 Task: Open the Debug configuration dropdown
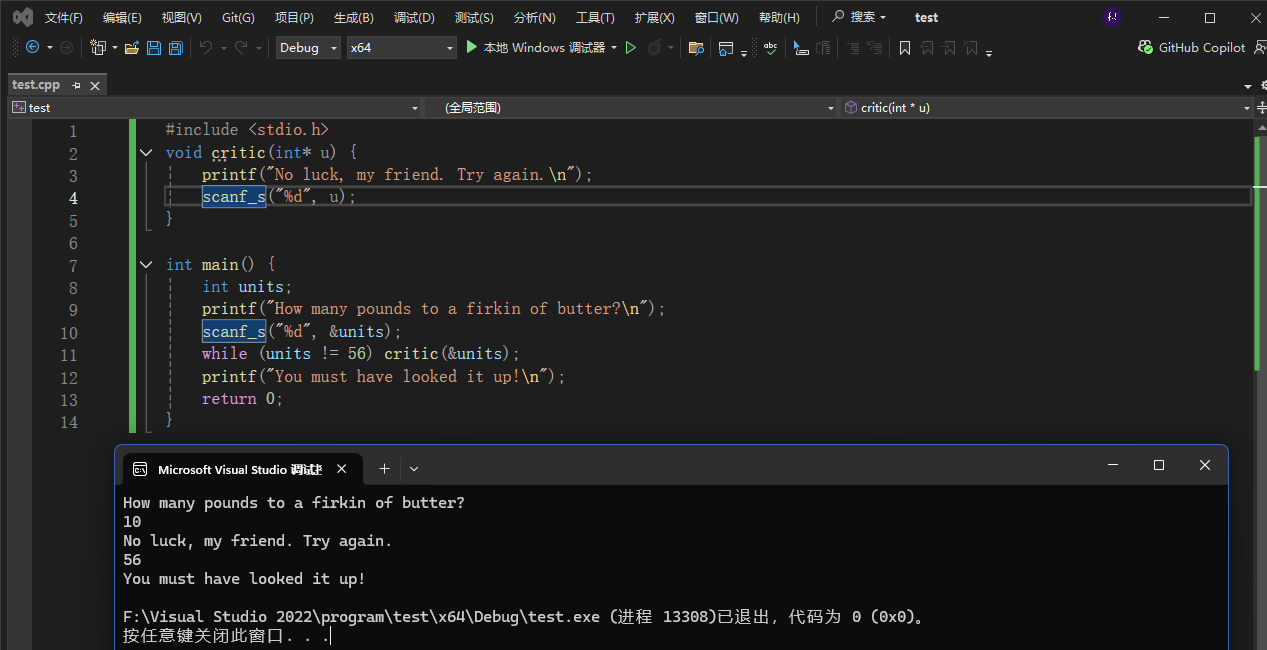(x=308, y=47)
